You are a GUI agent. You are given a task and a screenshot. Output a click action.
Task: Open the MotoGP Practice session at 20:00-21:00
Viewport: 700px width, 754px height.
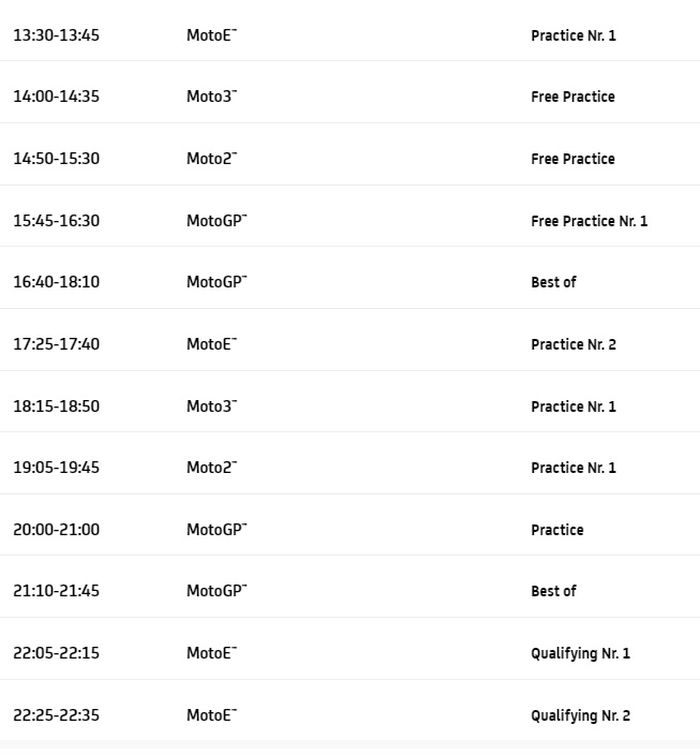click(557, 530)
